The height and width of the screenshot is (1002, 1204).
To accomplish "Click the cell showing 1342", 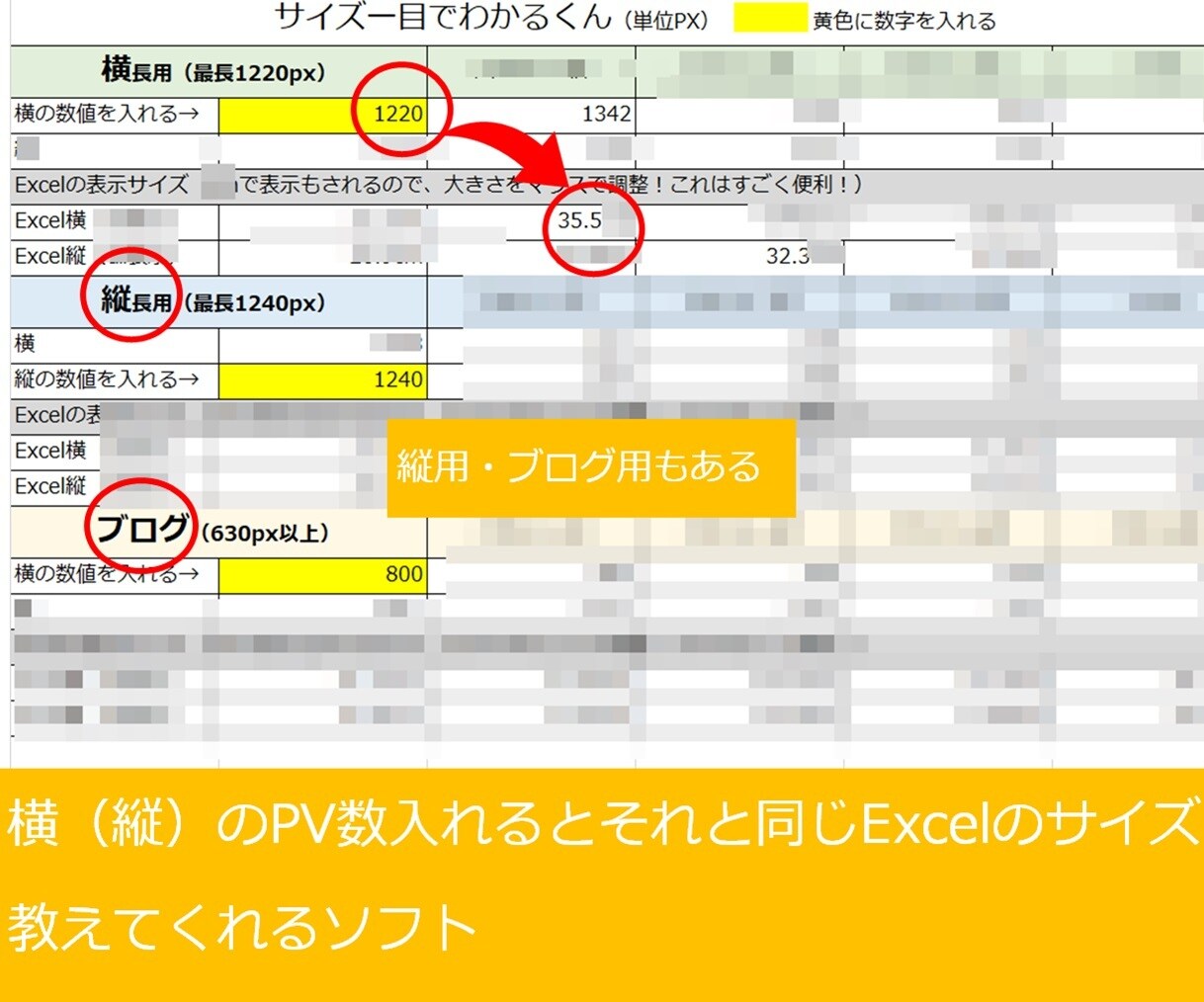I will 531,114.
